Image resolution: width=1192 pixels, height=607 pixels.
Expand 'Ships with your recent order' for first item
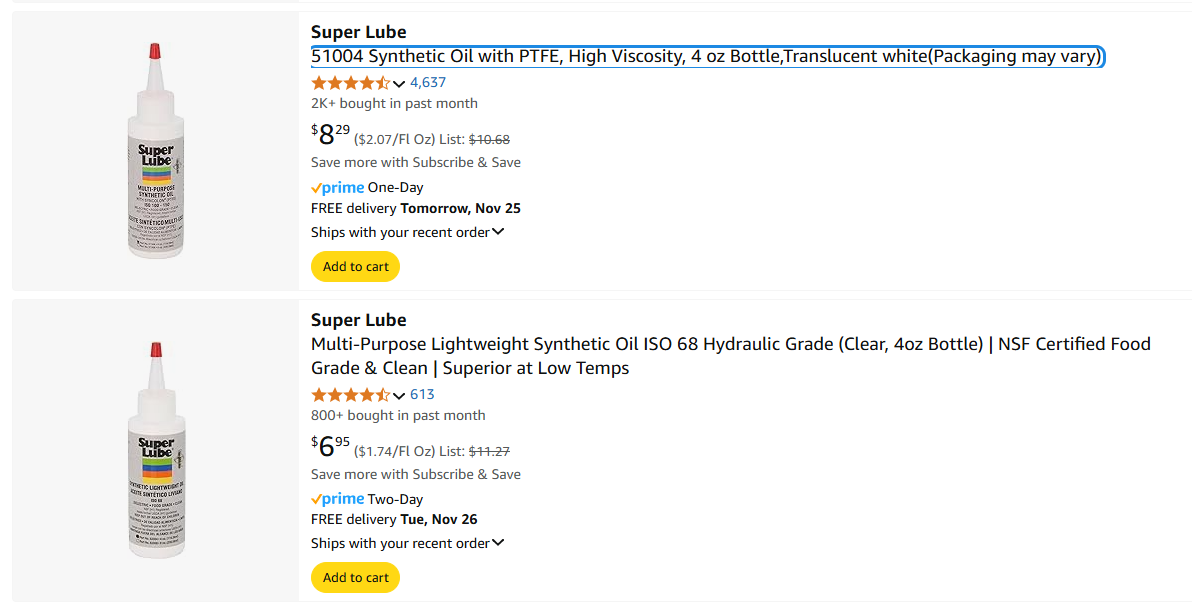coord(407,232)
